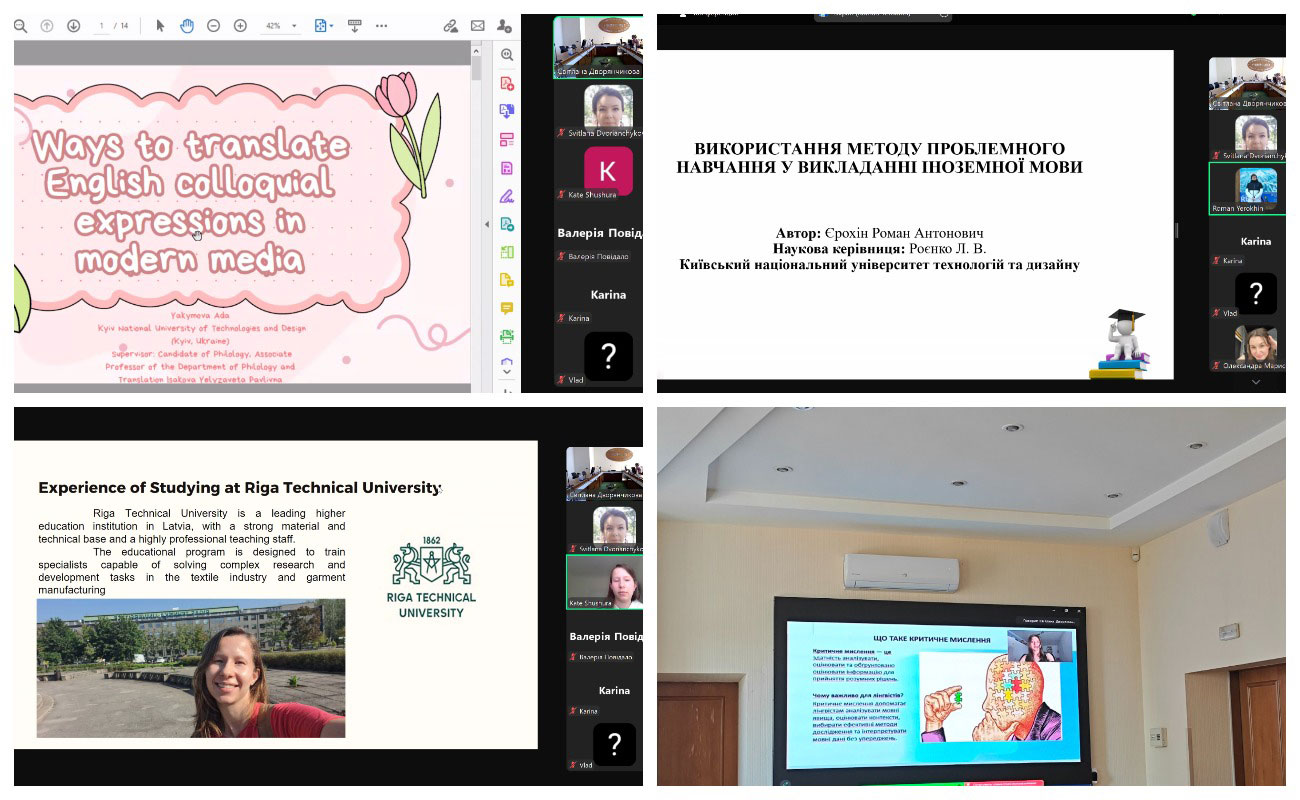The width and height of the screenshot is (1300, 800).
Task: Click the PDF page number field showing 1
Action: point(102,26)
